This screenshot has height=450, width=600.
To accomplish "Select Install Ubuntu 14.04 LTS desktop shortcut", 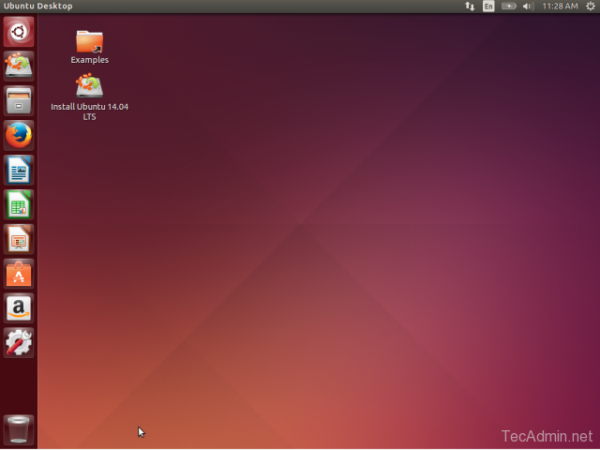I will click(x=89, y=97).
